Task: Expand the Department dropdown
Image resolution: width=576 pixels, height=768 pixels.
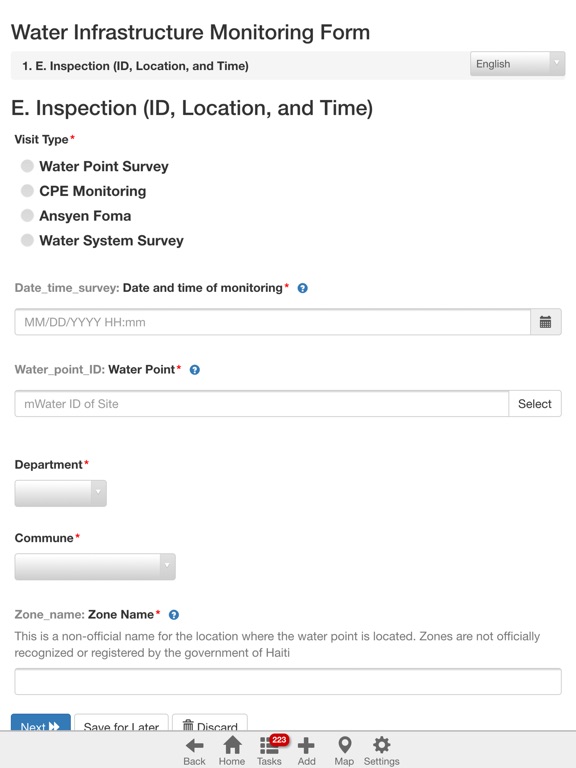Action: pos(60,493)
